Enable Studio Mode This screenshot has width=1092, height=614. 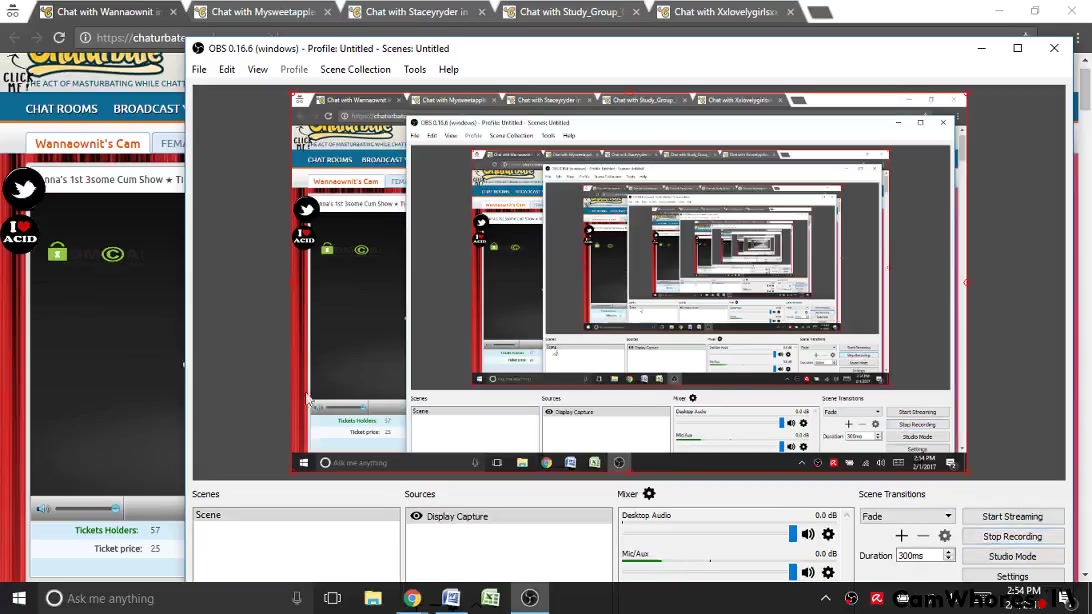coord(1012,556)
